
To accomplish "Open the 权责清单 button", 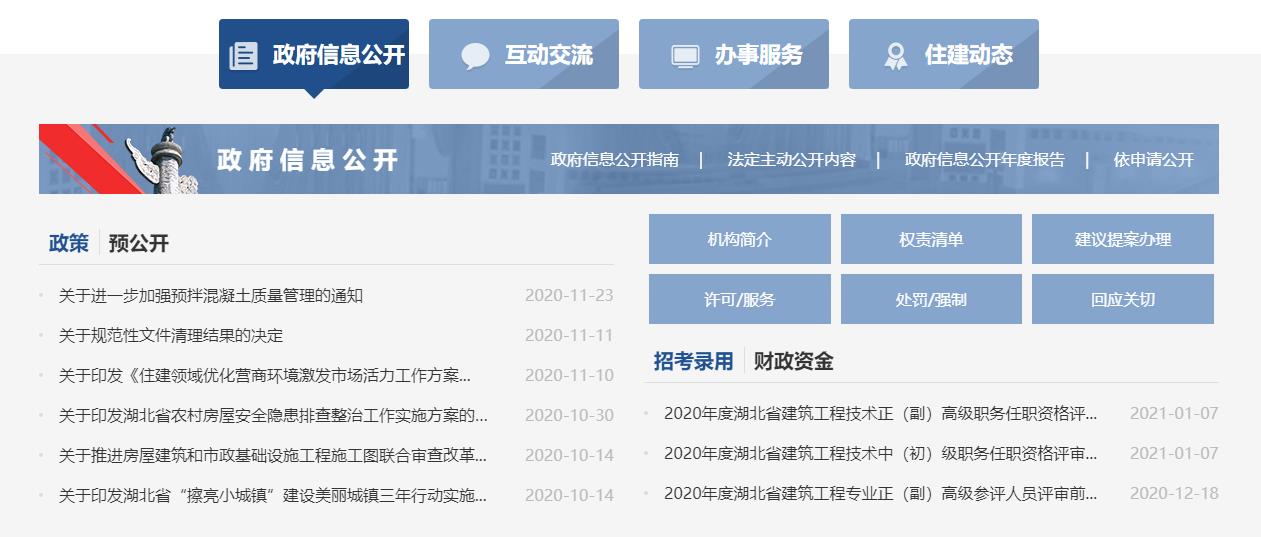I will click(x=931, y=239).
